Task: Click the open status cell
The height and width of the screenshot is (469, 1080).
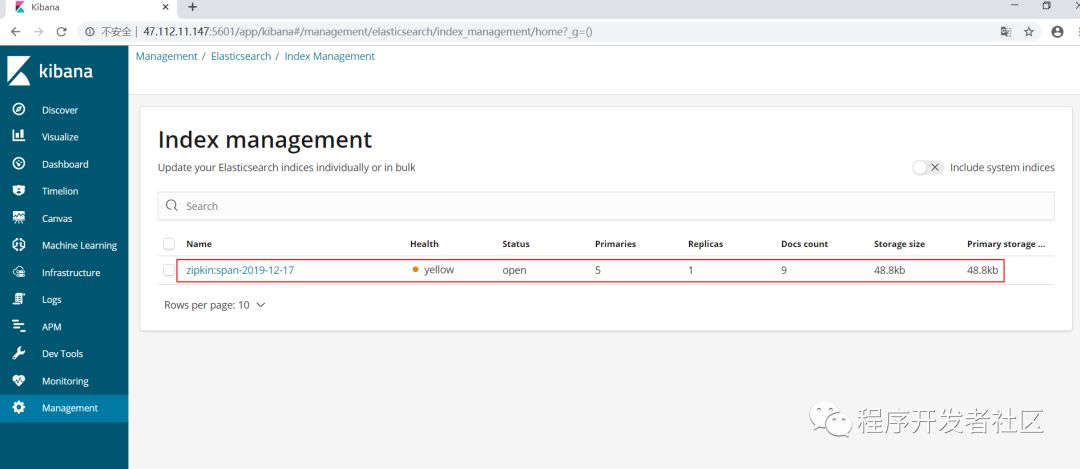Action: click(515, 270)
